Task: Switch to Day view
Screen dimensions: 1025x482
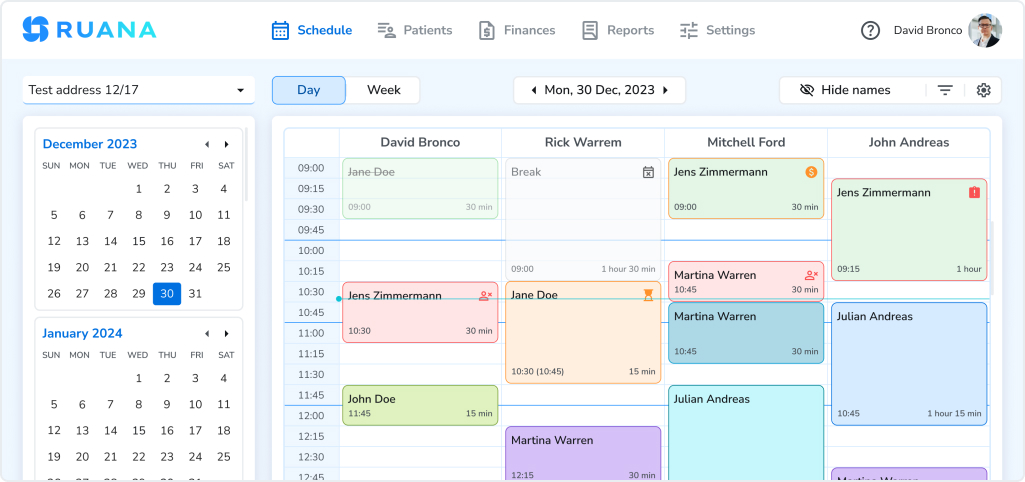Action: coord(308,90)
